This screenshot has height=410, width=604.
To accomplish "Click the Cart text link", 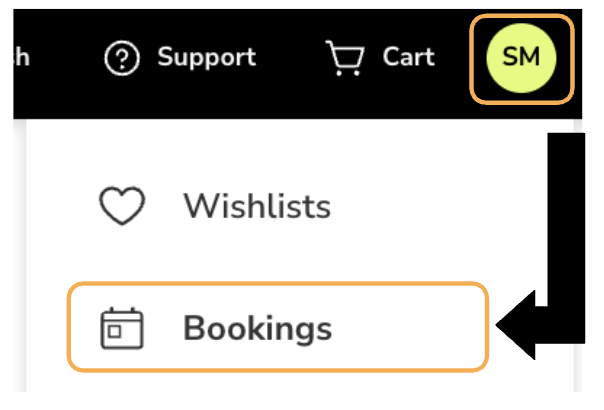I will point(409,57).
